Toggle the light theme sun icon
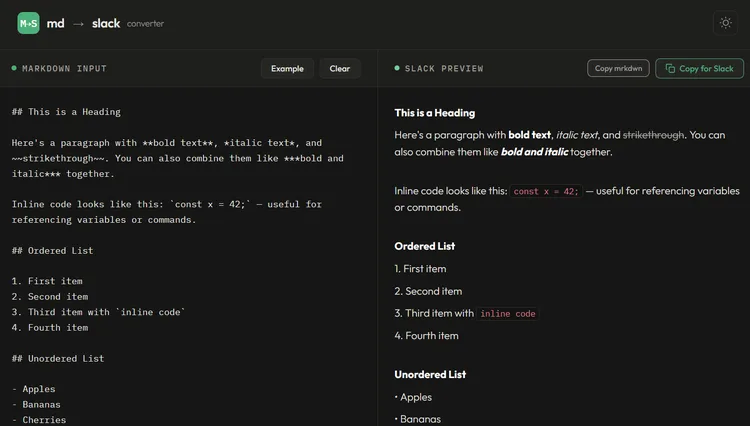Screen dimensions: 750x426 725,23
